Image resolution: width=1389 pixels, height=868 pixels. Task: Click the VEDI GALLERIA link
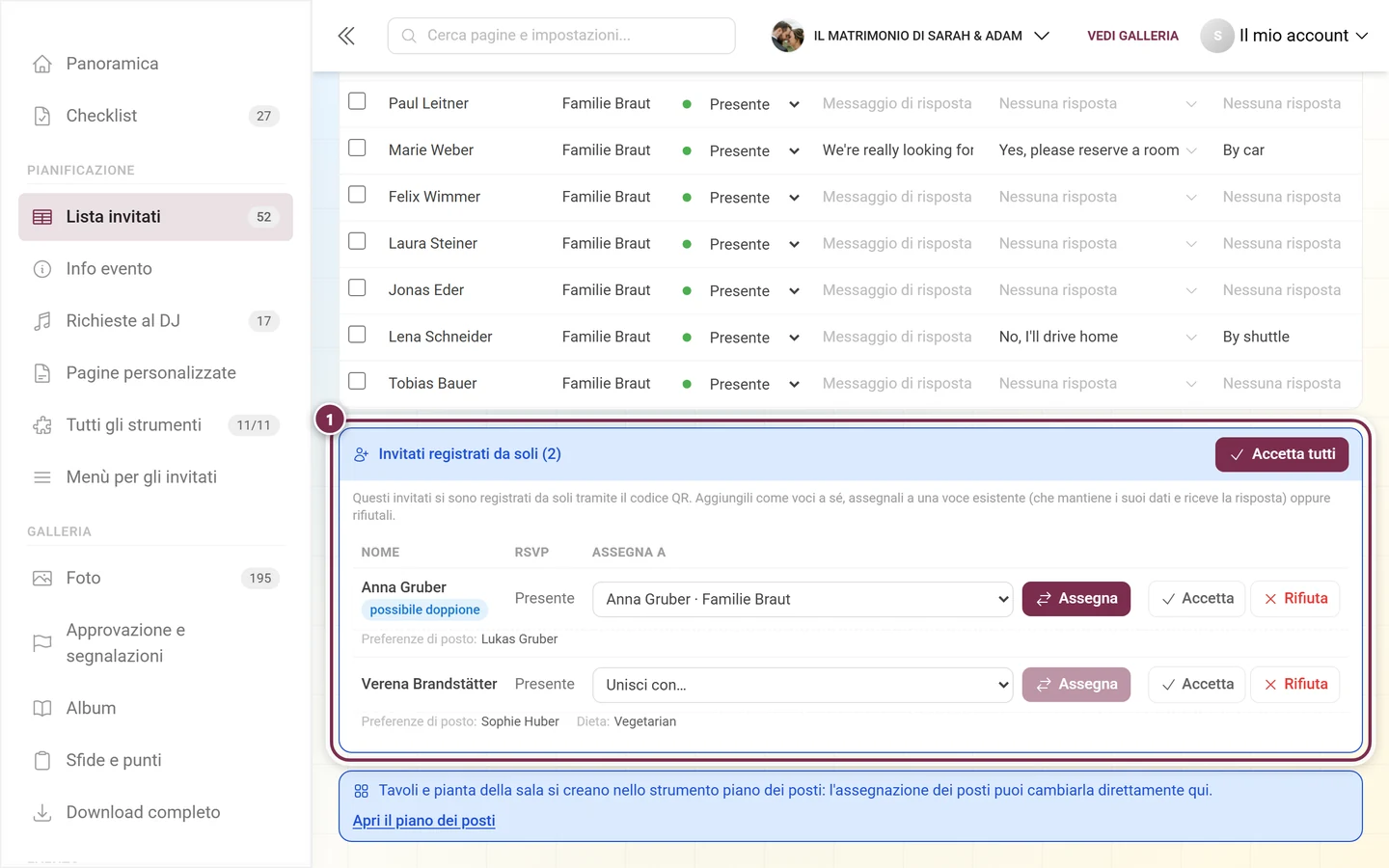(1132, 36)
